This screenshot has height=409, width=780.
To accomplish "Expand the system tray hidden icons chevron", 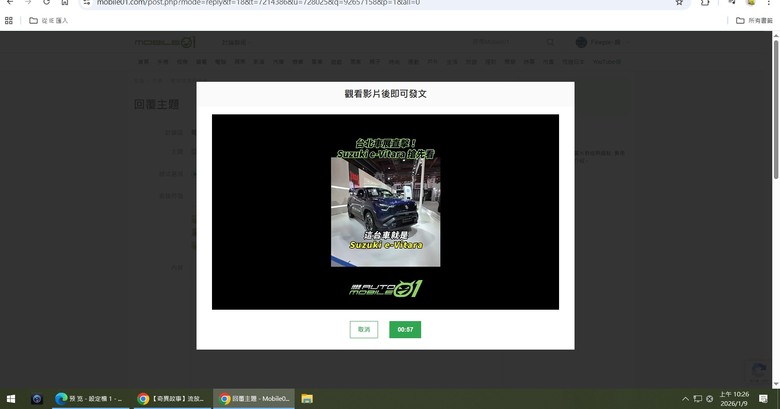I will point(685,399).
